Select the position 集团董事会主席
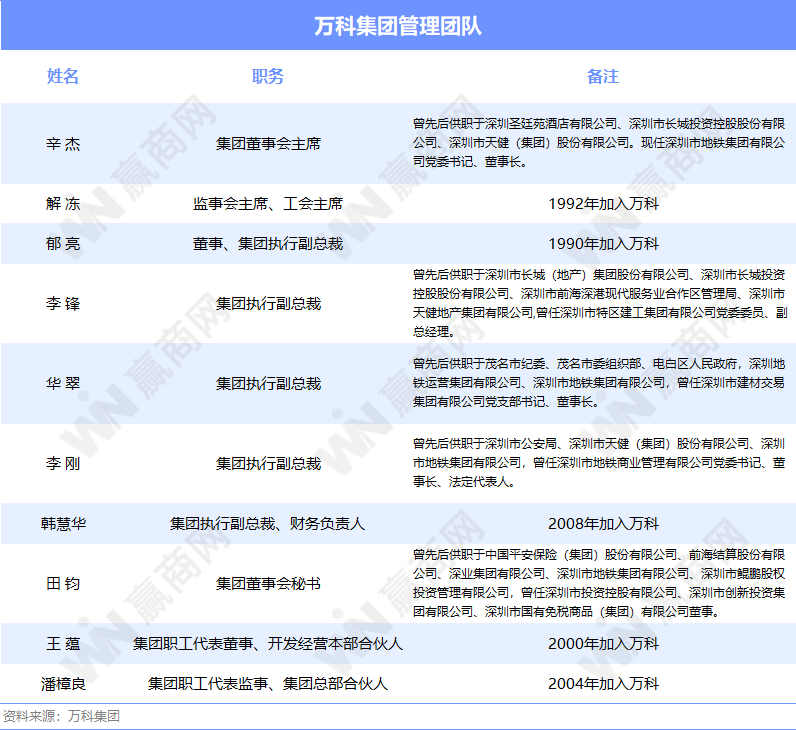The image size is (796, 730). click(268, 144)
